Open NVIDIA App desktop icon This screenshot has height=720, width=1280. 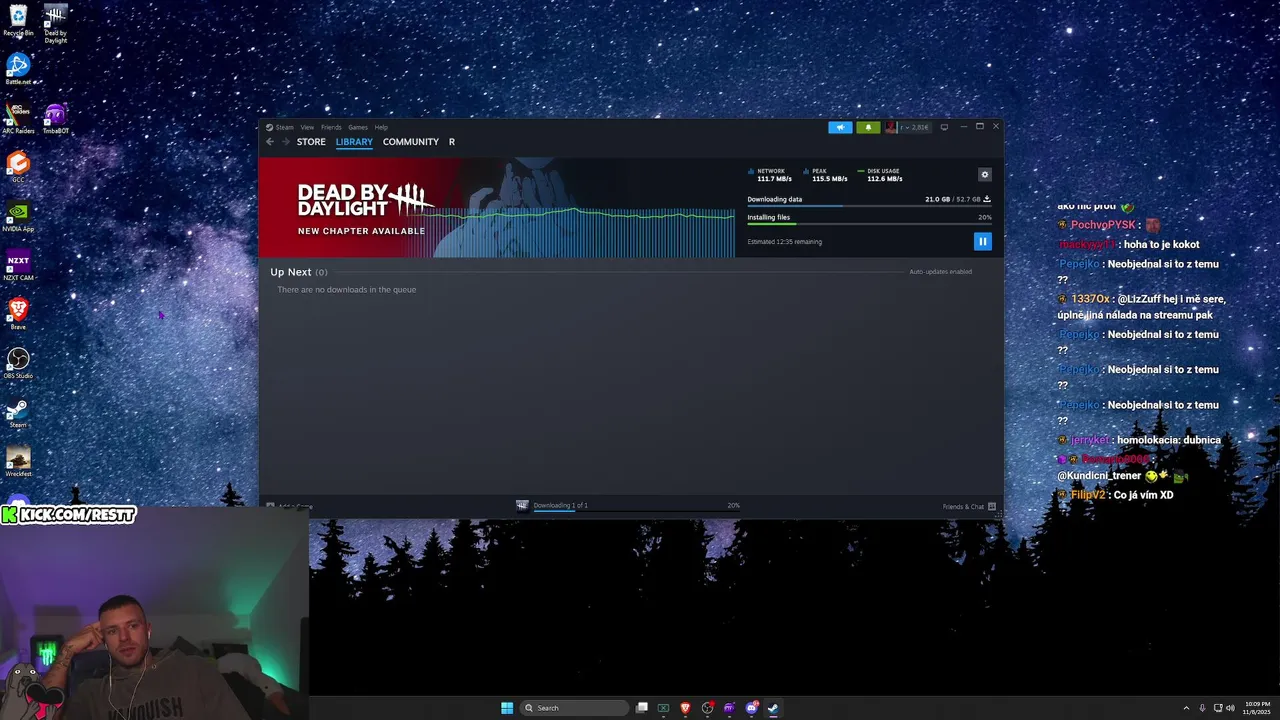click(18, 216)
